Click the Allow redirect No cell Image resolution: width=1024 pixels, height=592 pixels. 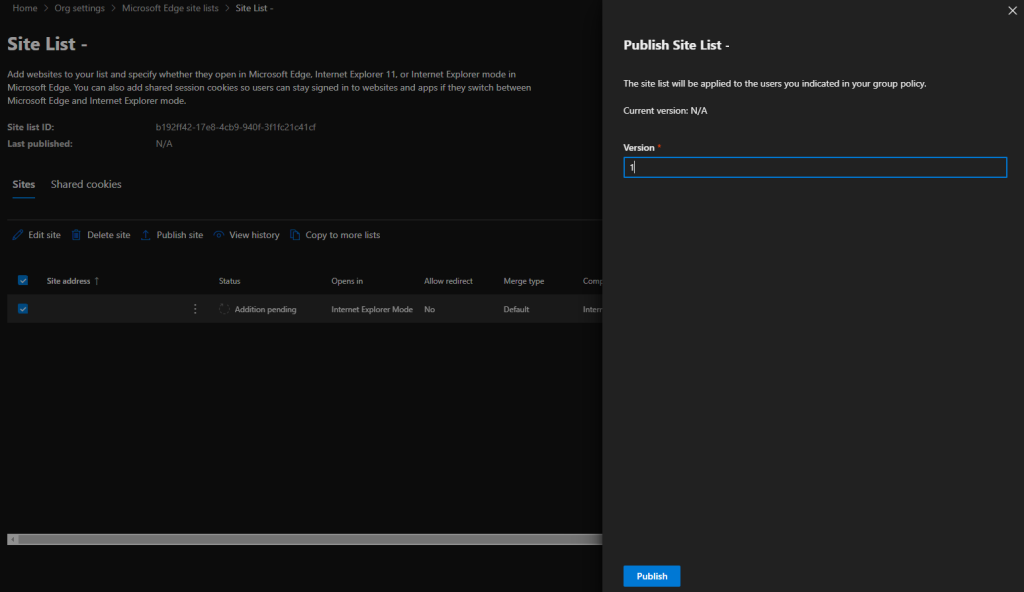point(429,309)
